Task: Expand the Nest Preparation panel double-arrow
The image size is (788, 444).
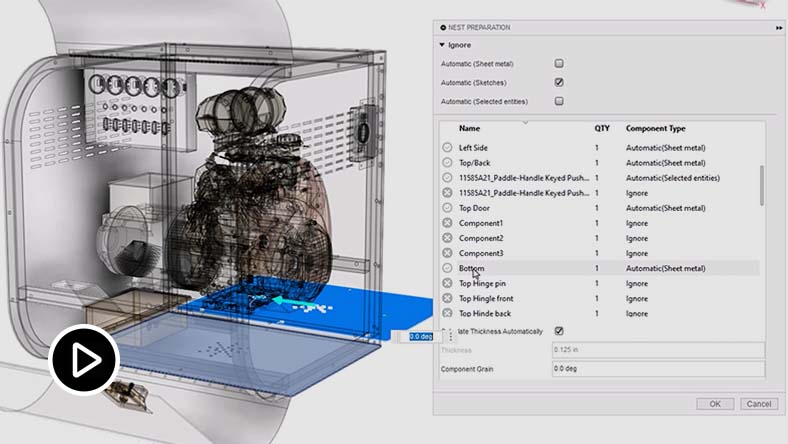Action: pyautogui.click(x=778, y=28)
